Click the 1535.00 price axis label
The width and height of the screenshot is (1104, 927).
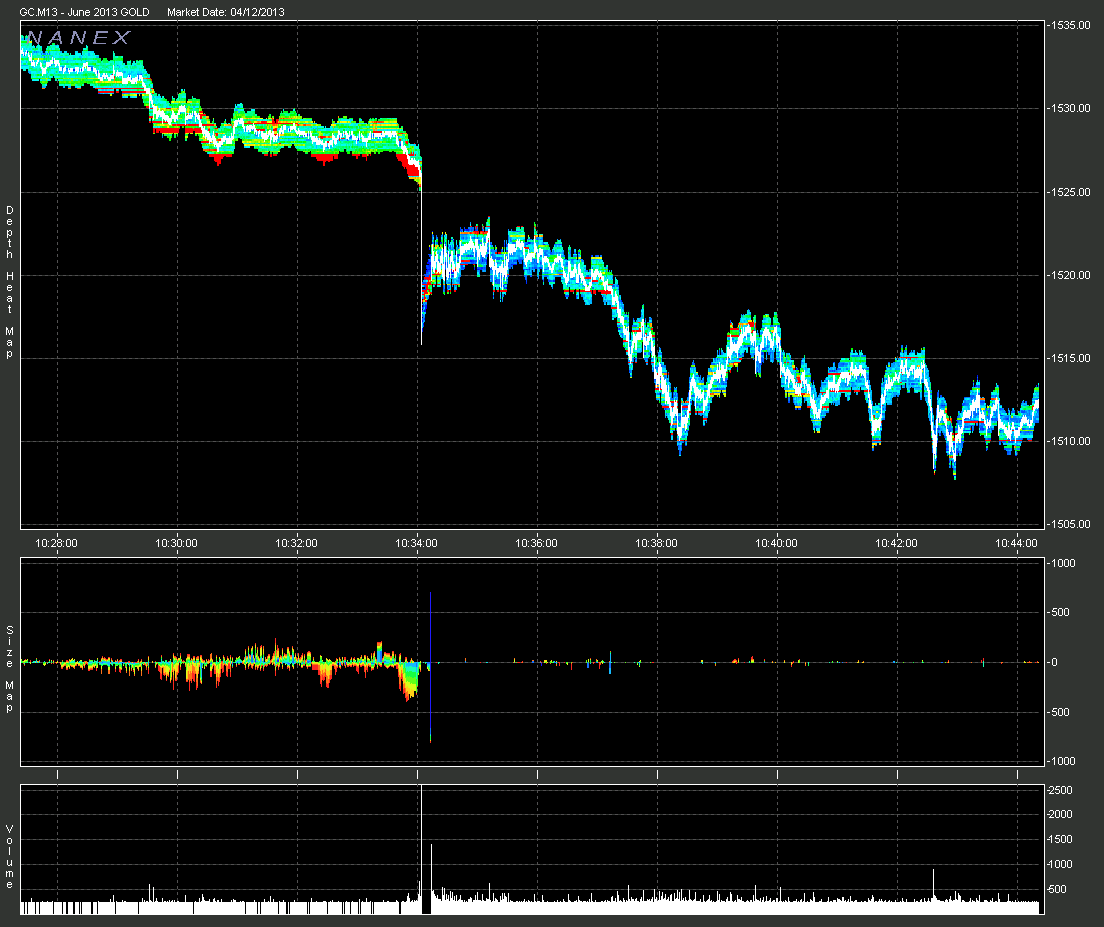(x=1070, y=25)
